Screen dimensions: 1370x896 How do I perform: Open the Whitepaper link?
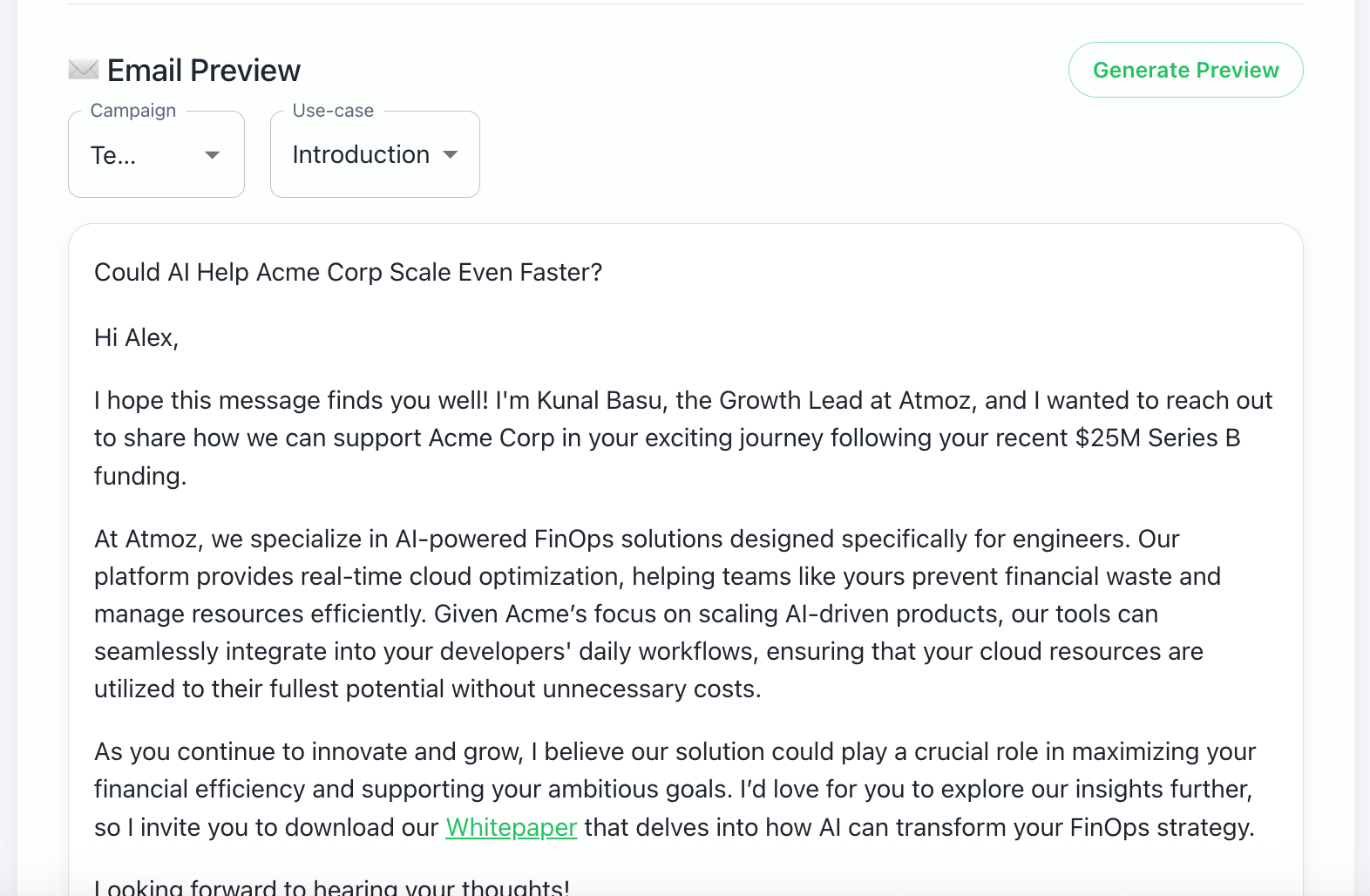[511, 827]
